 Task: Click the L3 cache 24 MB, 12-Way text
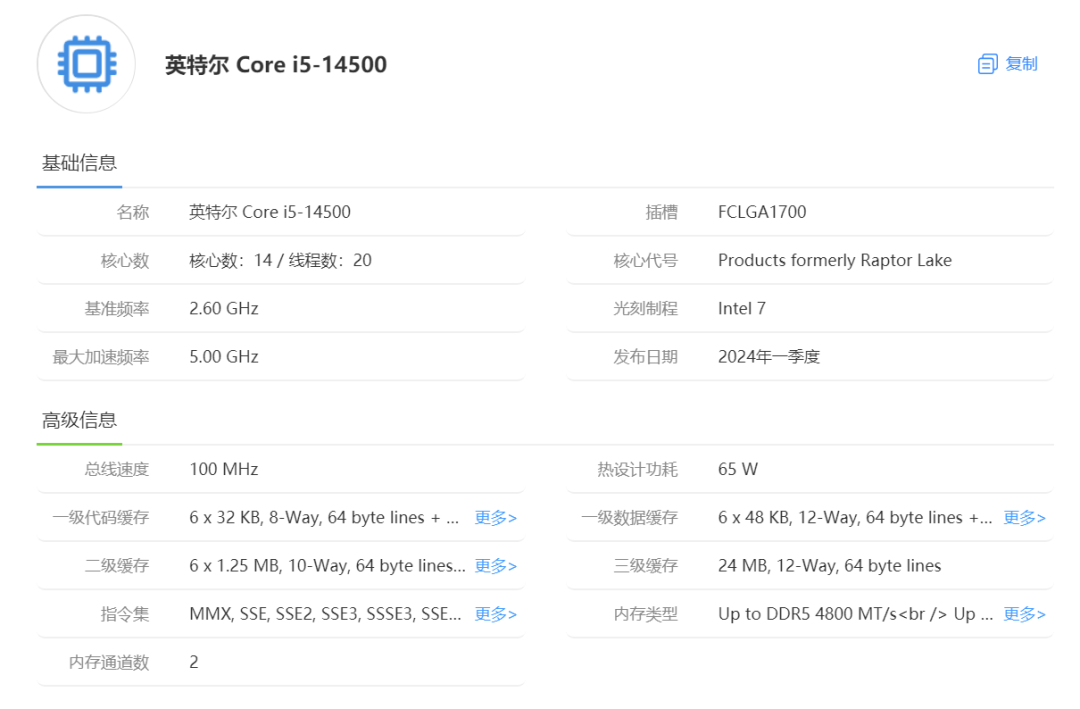tap(829, 566)
